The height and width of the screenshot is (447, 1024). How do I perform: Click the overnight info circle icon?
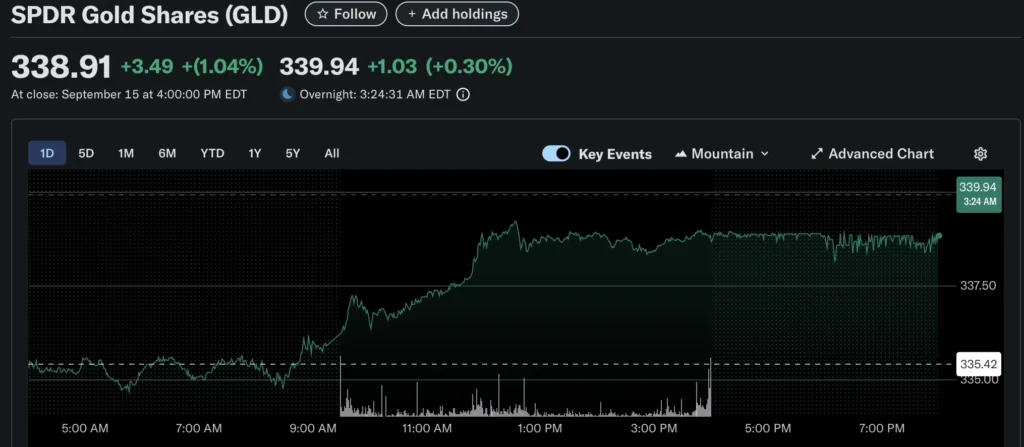pos(463,95)
